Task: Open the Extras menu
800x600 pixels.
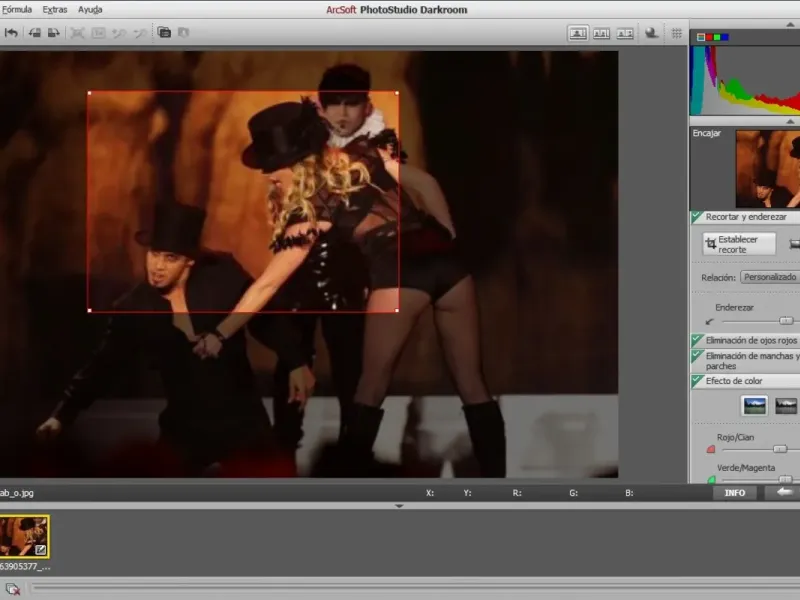Action: (55, 9)
